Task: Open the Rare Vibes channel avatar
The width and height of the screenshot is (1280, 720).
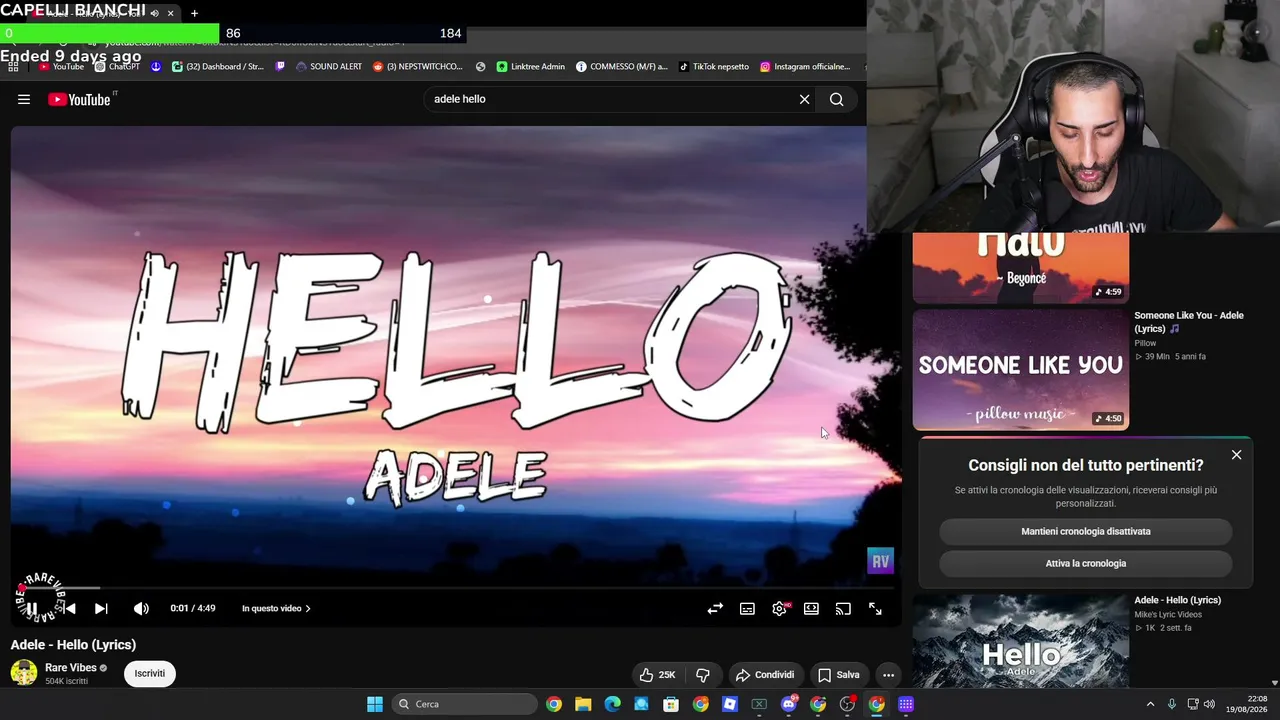Action: point(24,673)
